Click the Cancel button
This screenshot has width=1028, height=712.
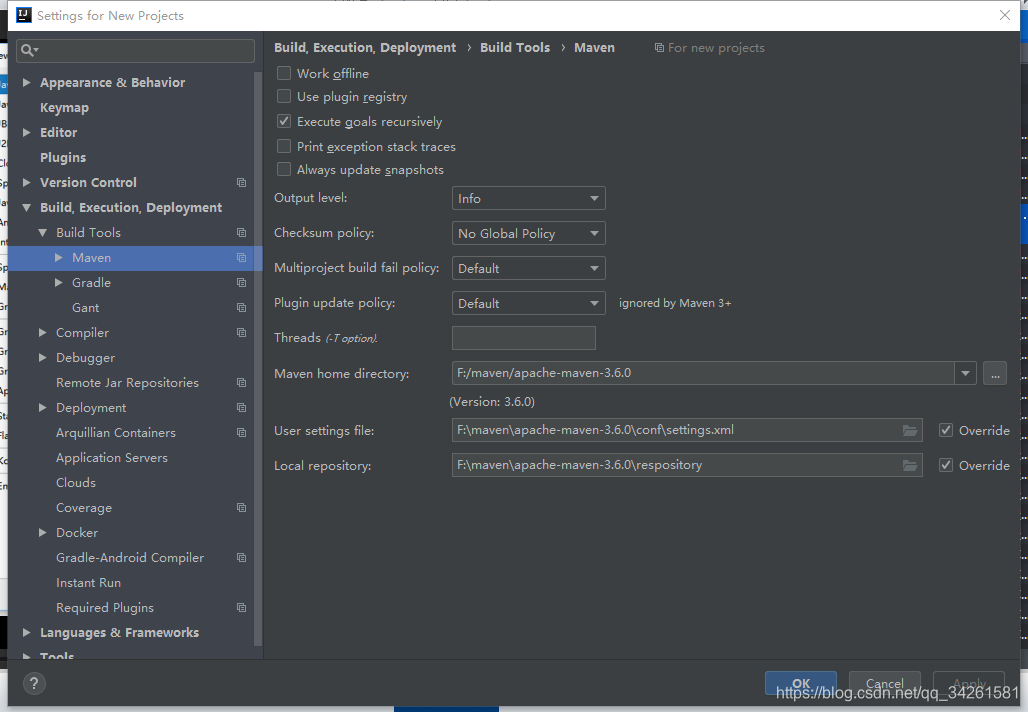(884, 683)
